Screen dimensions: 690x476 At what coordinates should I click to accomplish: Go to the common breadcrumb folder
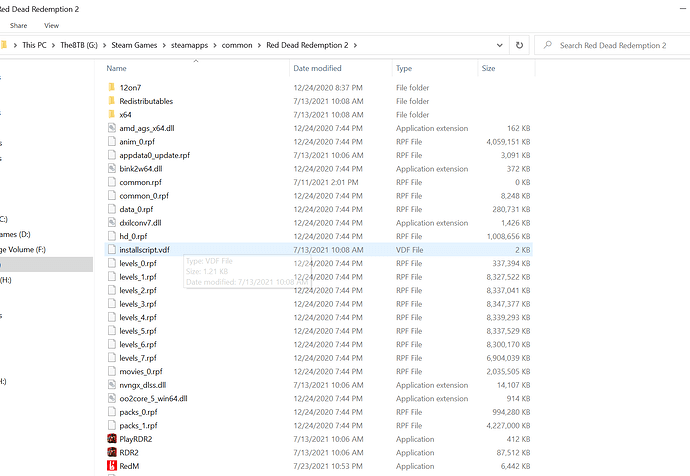237,45
